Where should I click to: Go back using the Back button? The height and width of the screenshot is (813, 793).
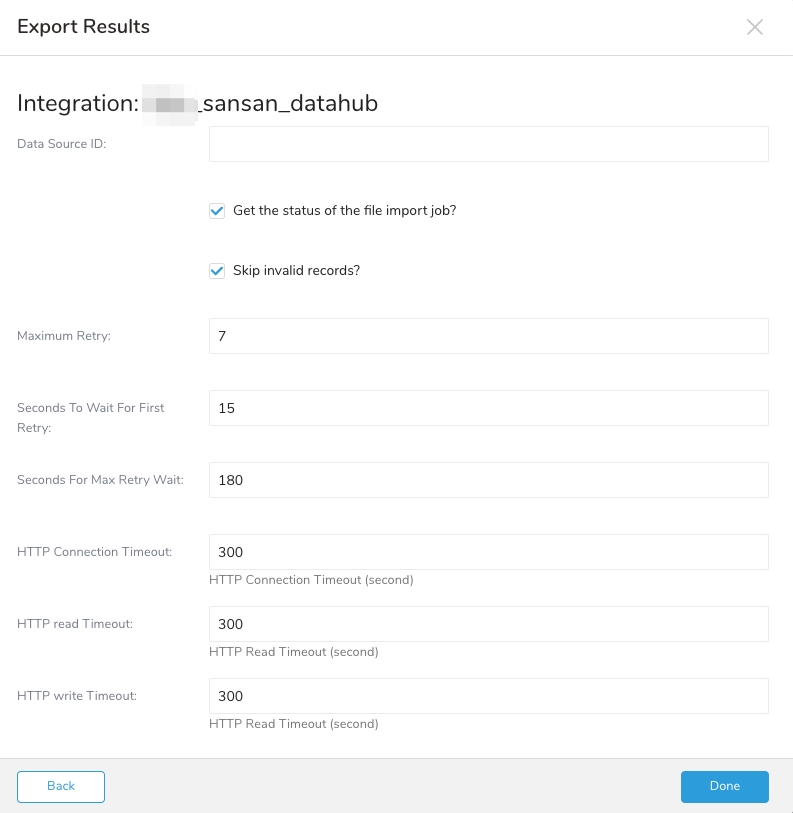(61, 786)
